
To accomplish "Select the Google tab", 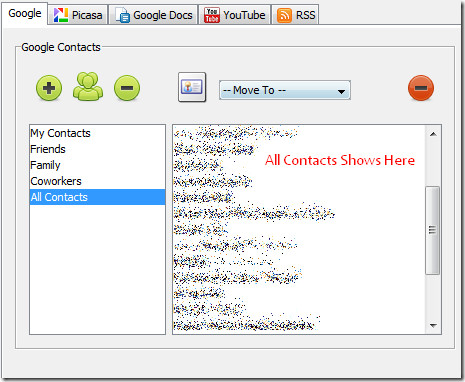I will (25, 13).
